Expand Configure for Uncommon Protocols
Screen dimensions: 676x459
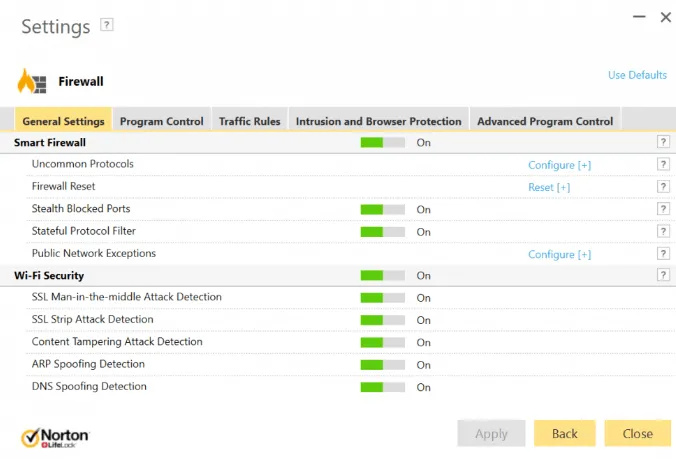pyautogui.click(x=559, y=165)
